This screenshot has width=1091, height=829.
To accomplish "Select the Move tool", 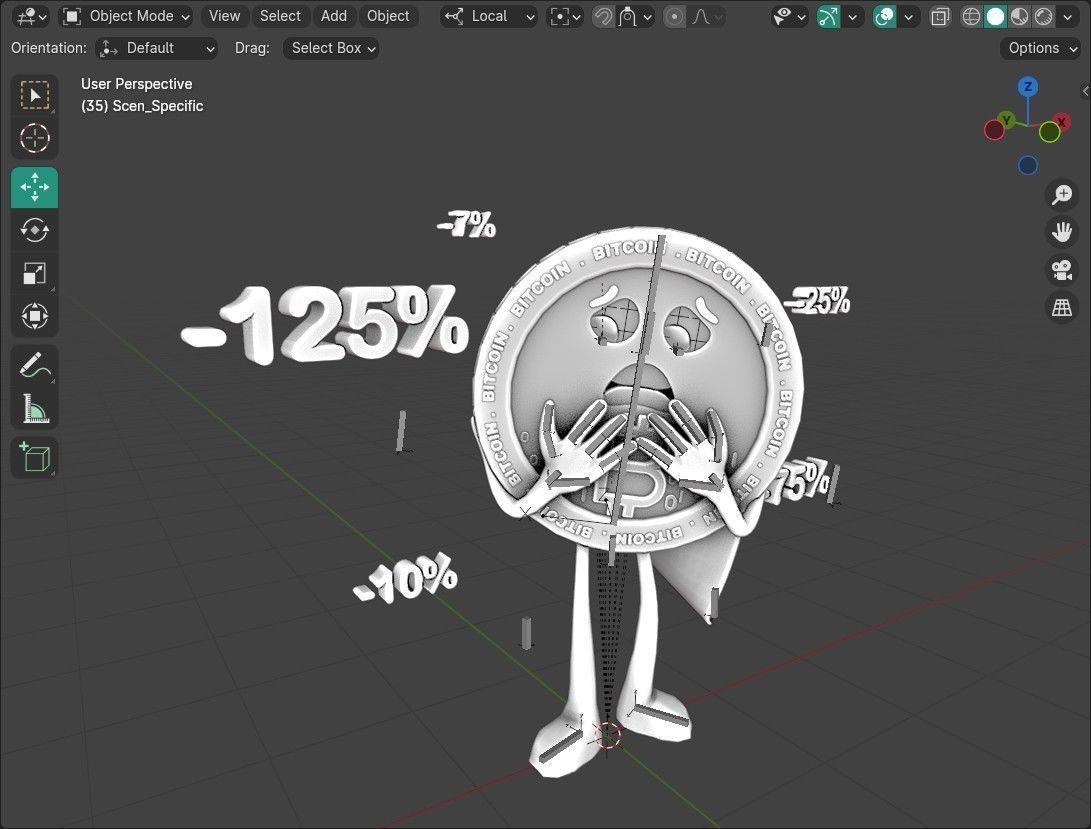I will [x=34, y=187].
